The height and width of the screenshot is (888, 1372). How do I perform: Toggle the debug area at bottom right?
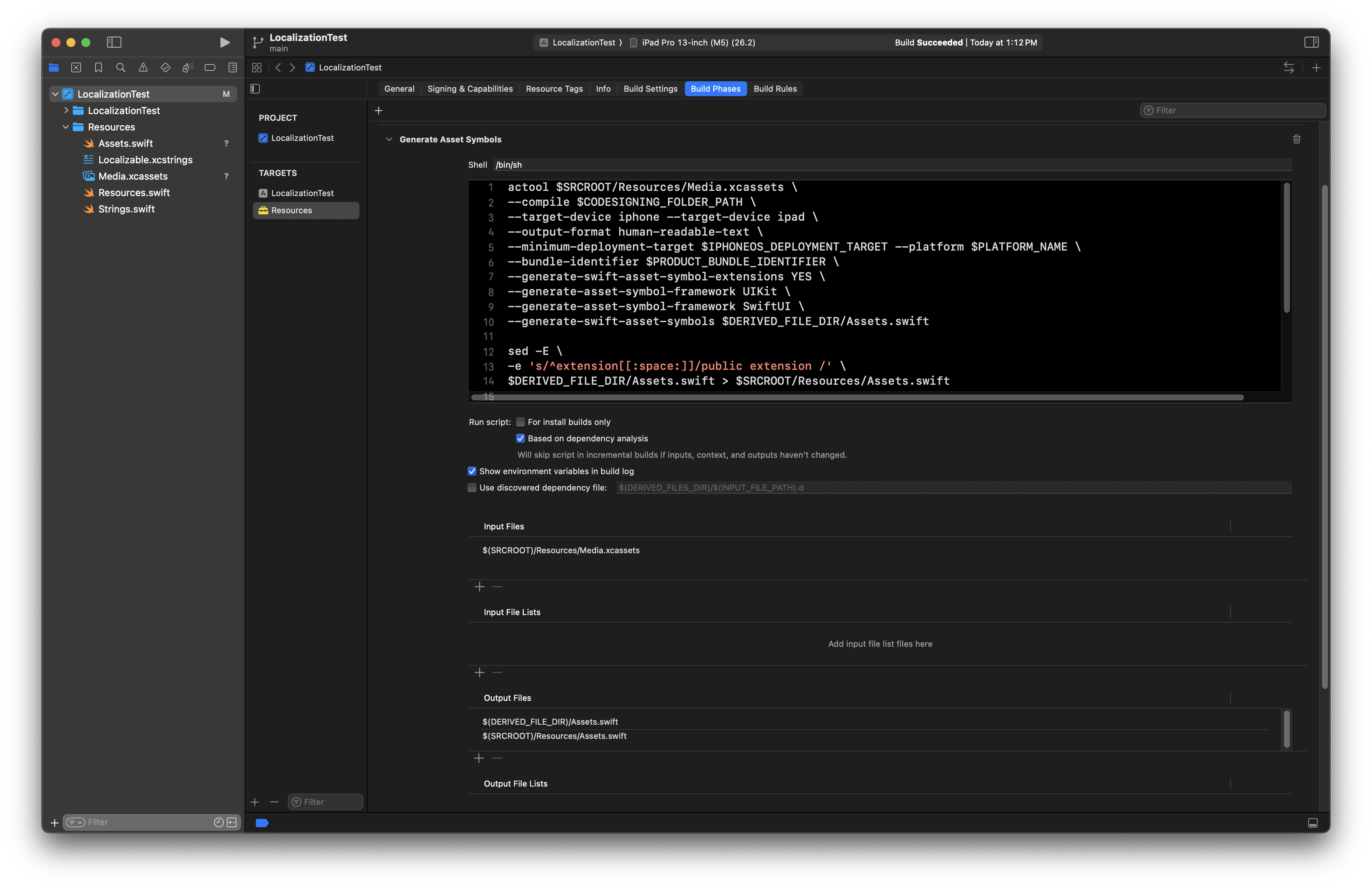(1313, 823)
